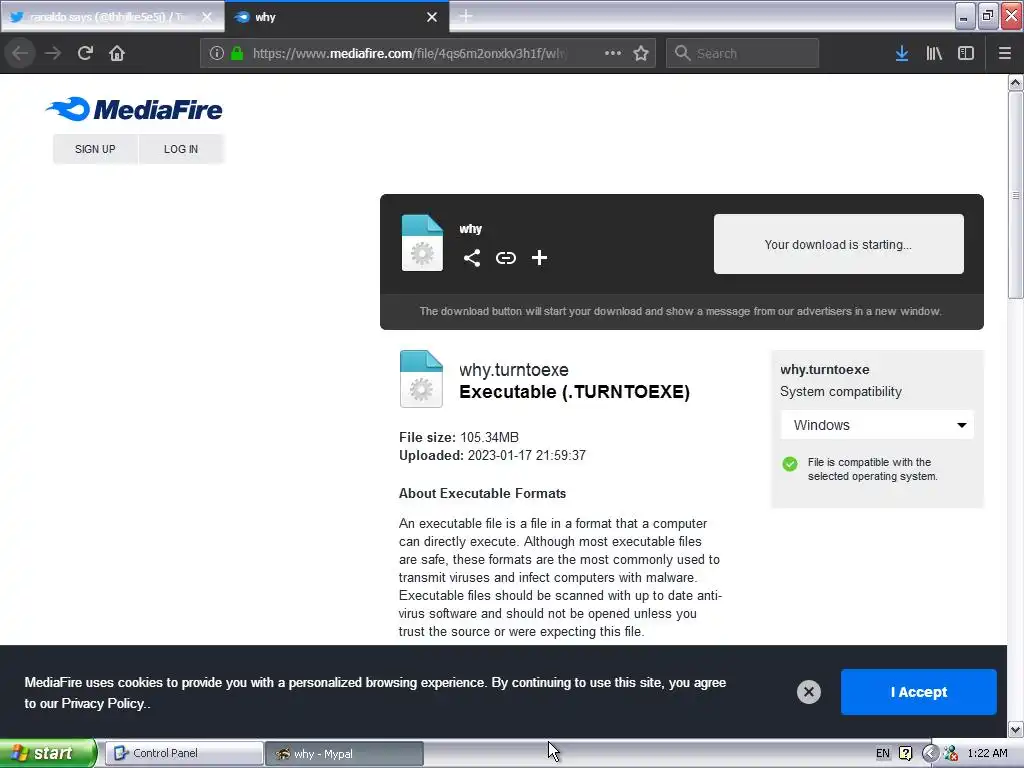Open the browser home page icon
This screenshot has width=1024, height=768.
pos(117,53)
